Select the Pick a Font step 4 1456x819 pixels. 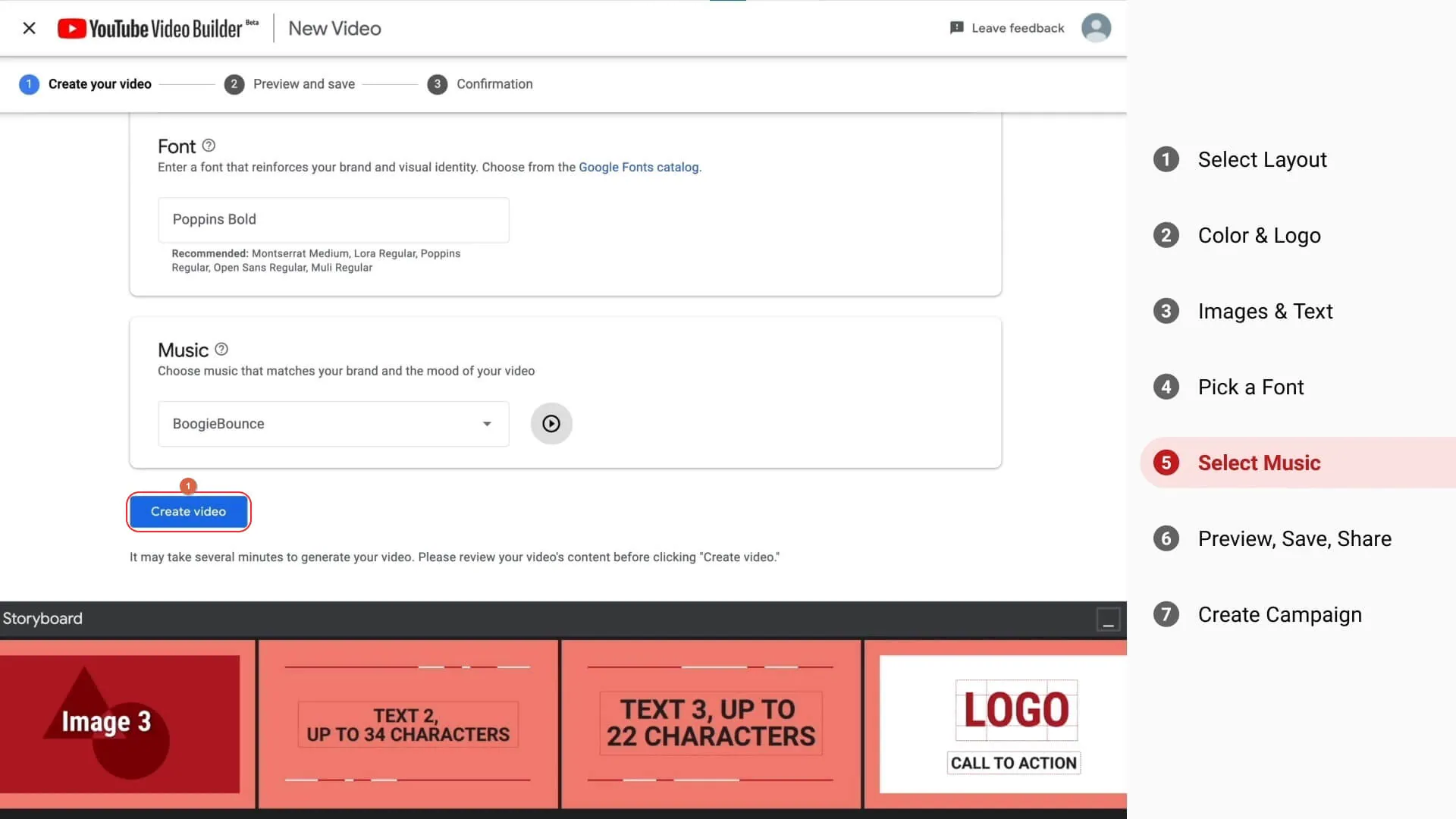click(1251, 386)
